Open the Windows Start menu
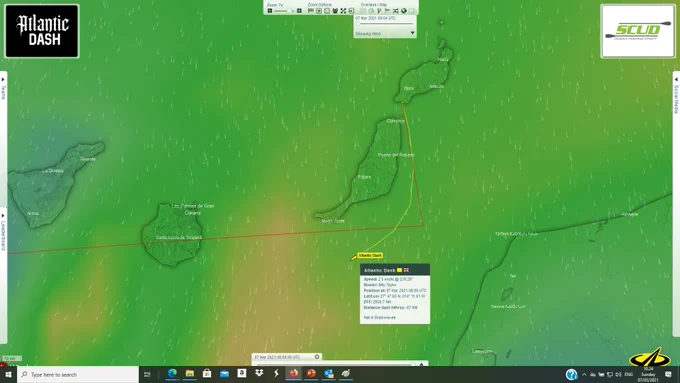Image resolution: width=680 pixels, height=383 pixels. (x=8, y=374)
